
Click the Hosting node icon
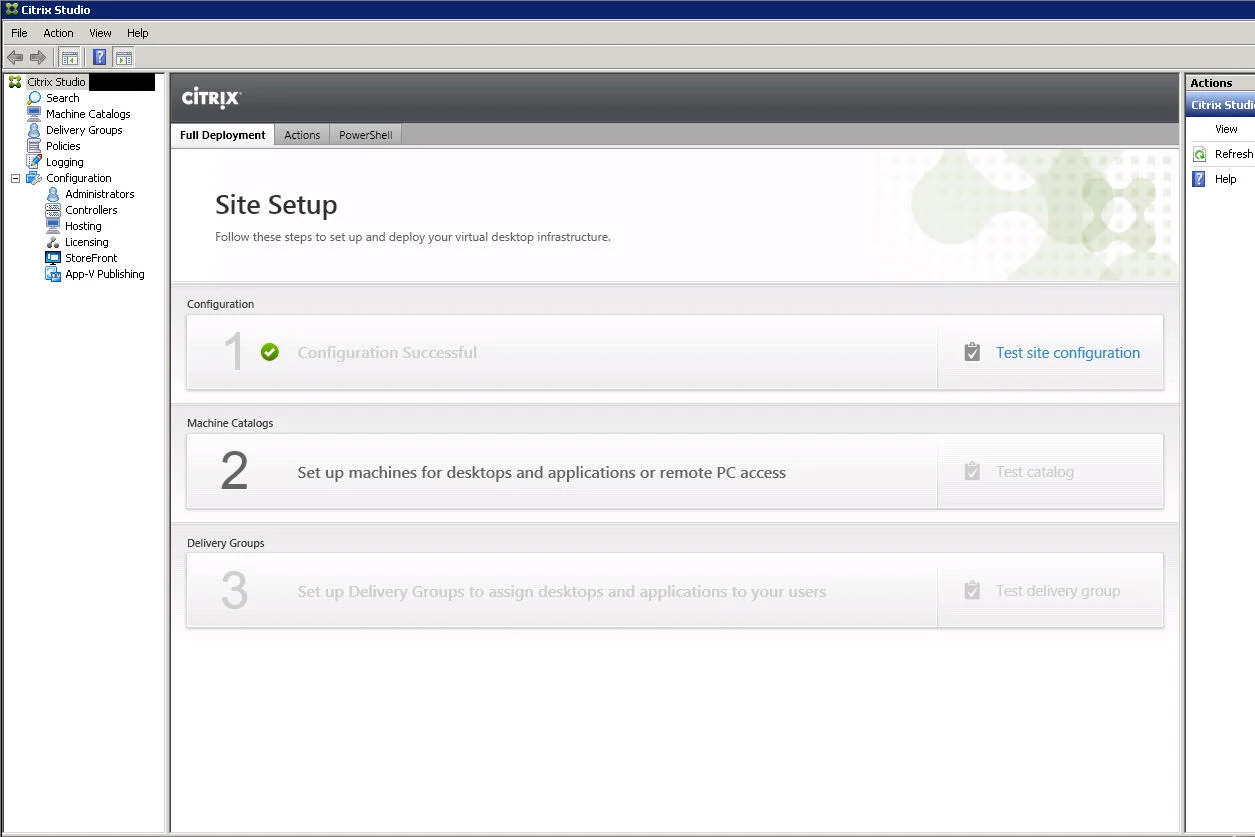coord(53,226)
